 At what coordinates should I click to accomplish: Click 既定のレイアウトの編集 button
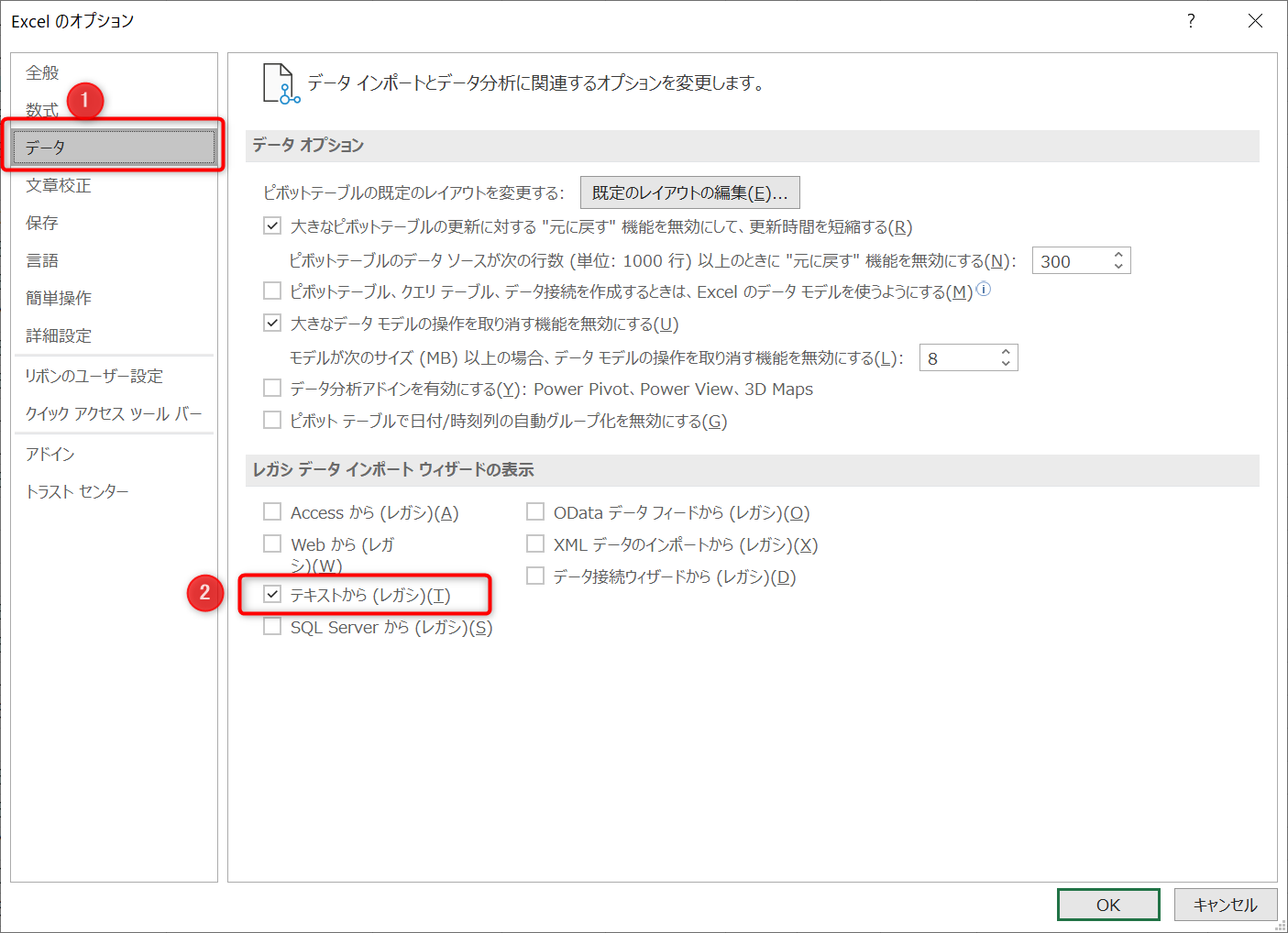(690, 192)
